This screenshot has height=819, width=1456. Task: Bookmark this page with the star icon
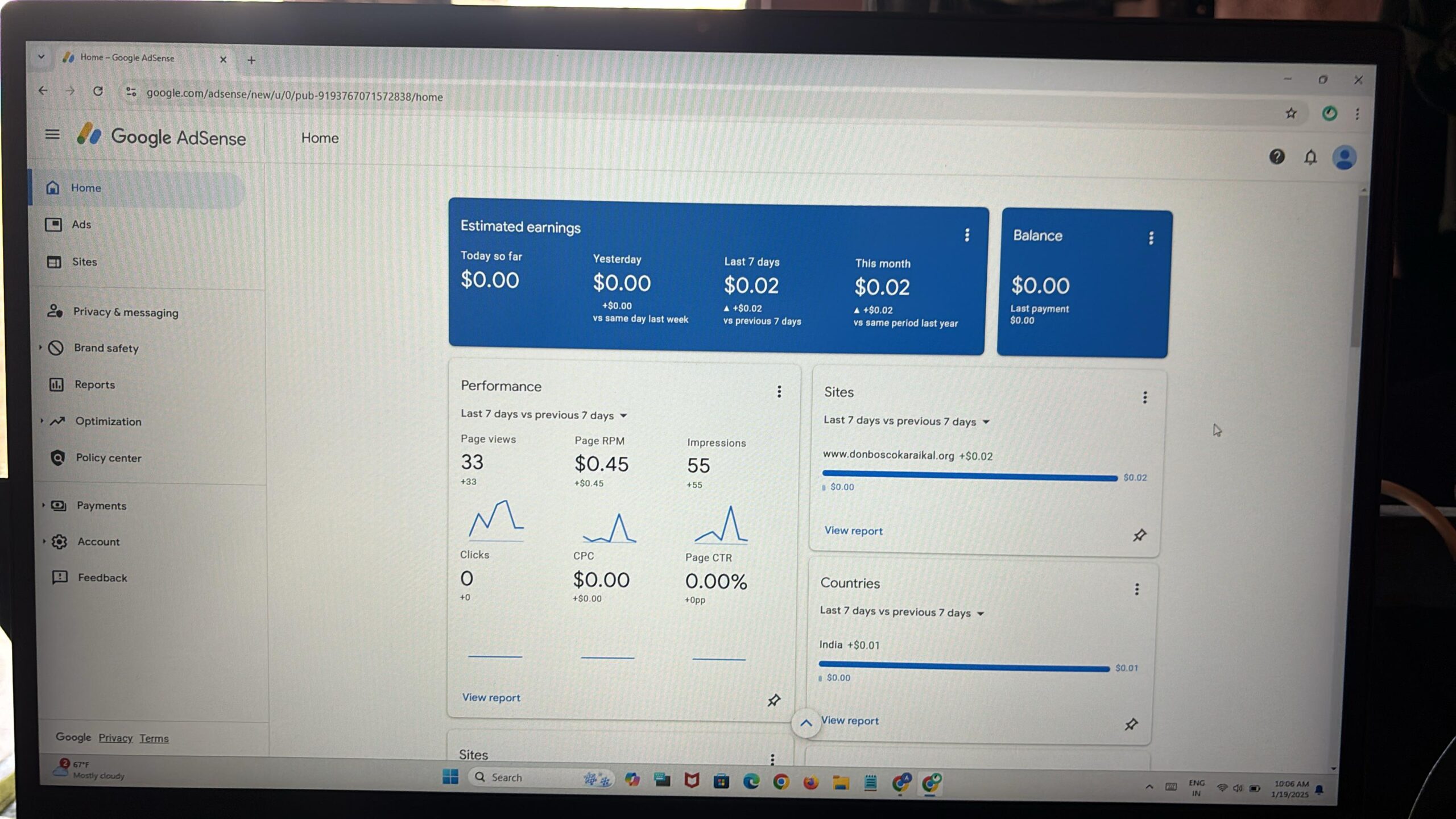[x=1291, y=113]
